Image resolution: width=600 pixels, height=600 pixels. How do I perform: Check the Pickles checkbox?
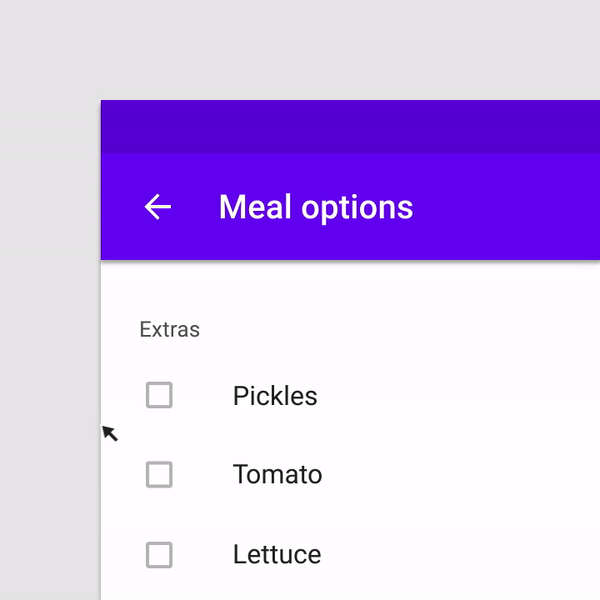click(159, 395)
